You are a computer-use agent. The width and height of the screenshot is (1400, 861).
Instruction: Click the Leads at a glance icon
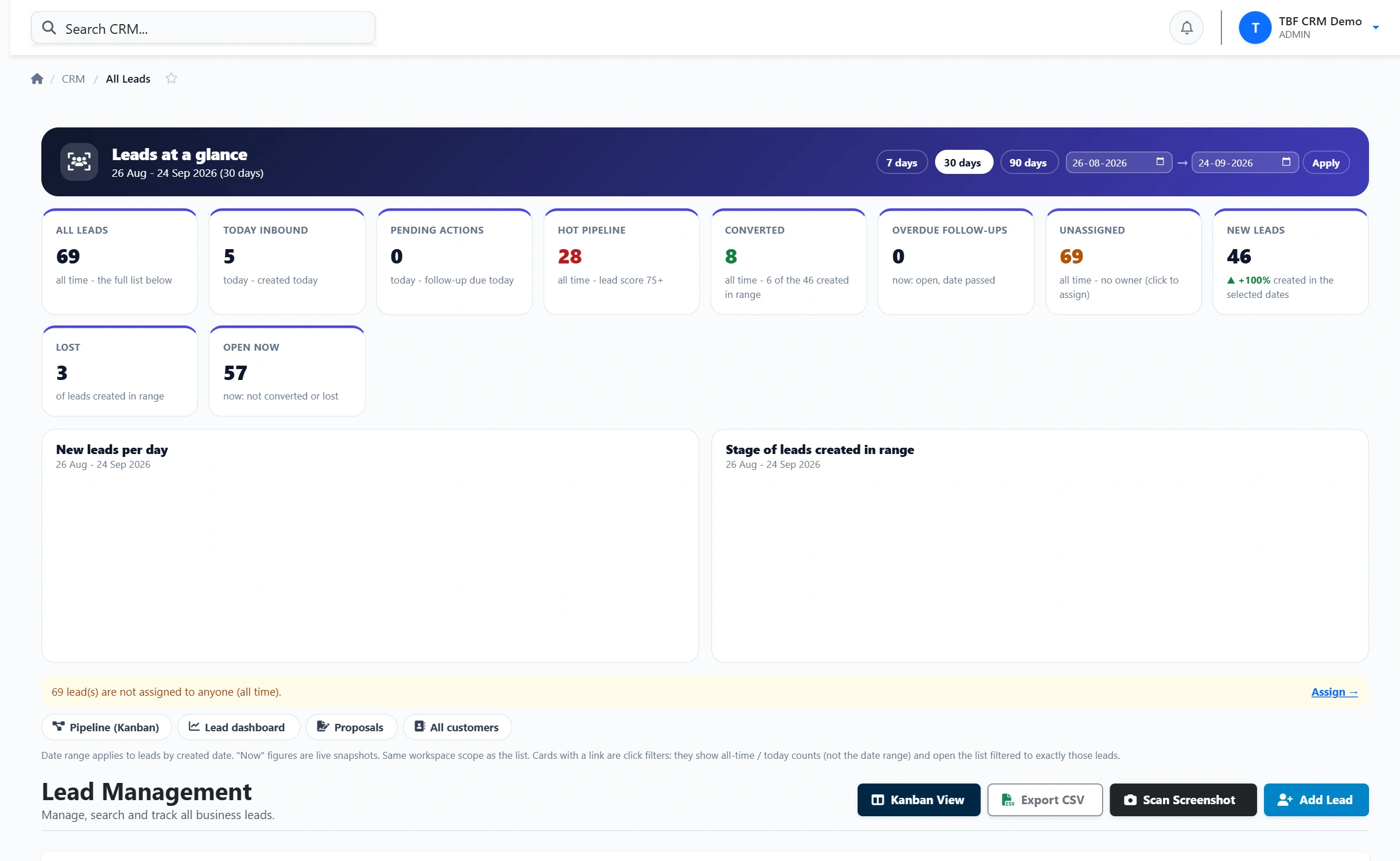click(x=79, y=162)
